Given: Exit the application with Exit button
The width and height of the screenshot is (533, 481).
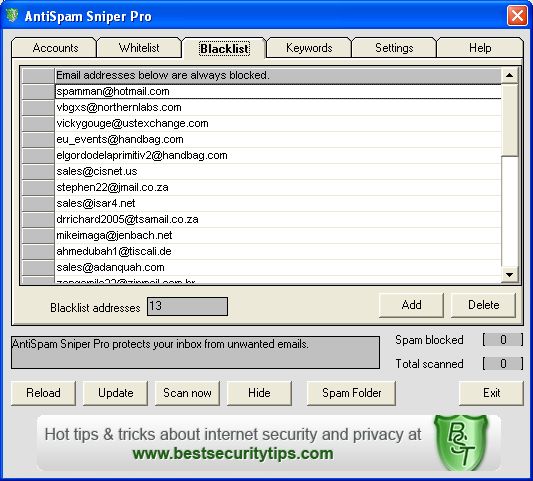Looking at the screenshot, I should coord(491,393).
